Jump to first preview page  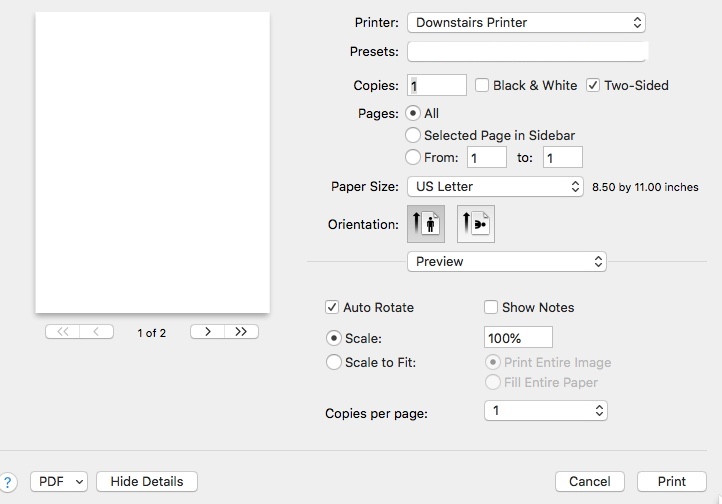(x=63, y=331)
